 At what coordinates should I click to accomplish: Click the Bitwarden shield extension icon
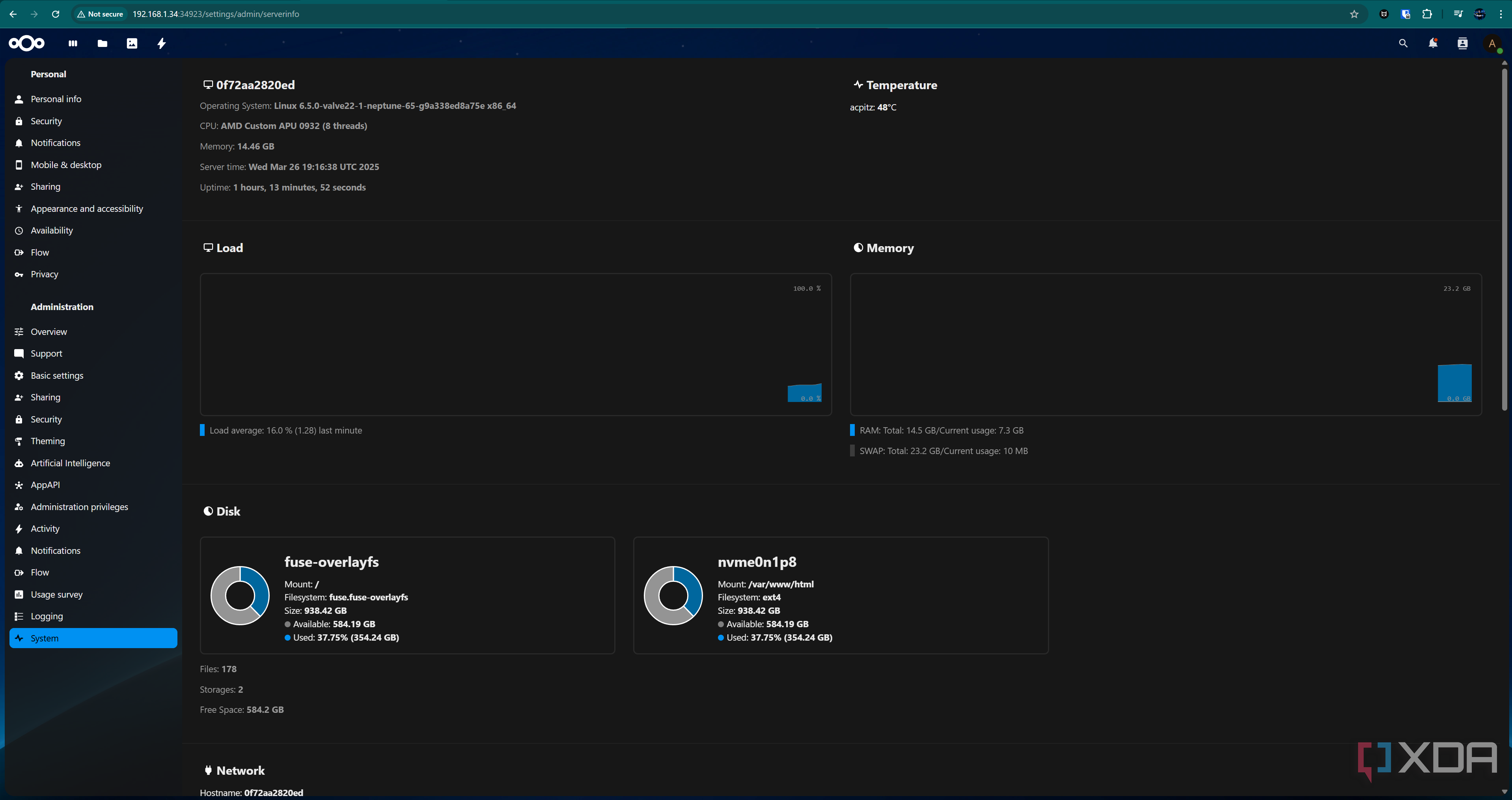(1405, 14)
